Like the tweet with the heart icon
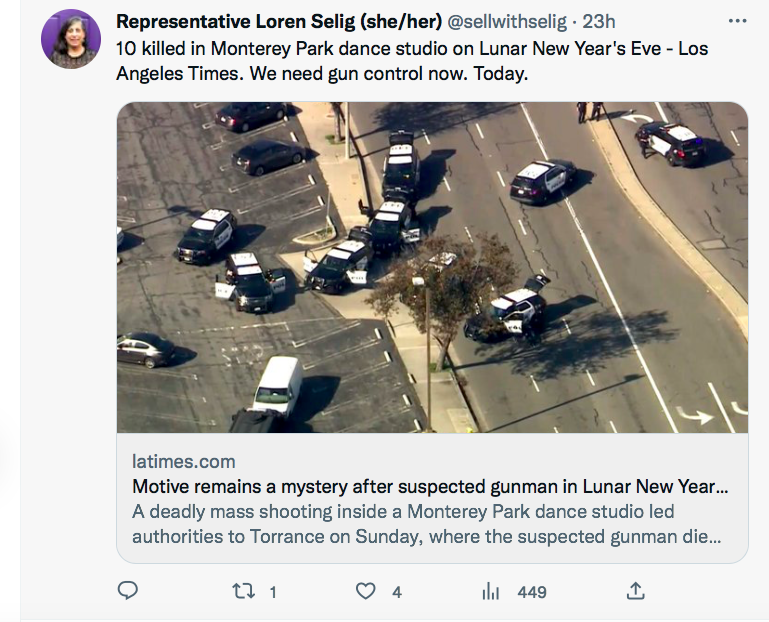Screen dimensions: 769x622 tap(366, 591)
